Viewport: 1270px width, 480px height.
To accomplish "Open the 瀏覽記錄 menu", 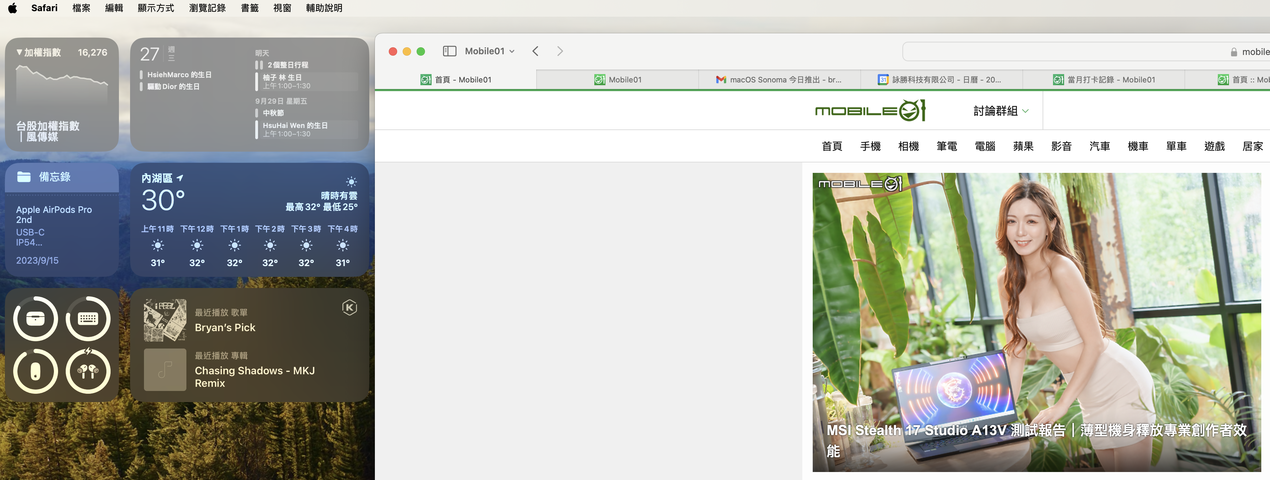I will pyautogui.click(x=207, y=8).
